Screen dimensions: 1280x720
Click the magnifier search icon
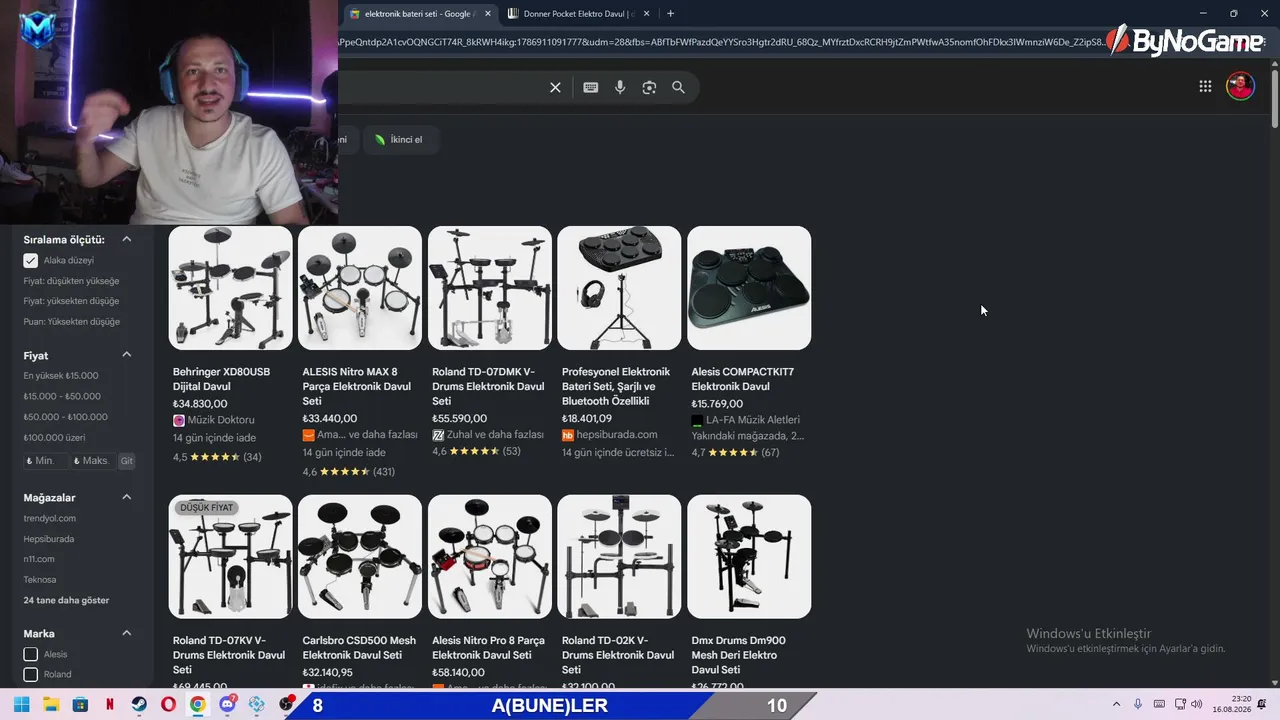(x=678, y=87)
